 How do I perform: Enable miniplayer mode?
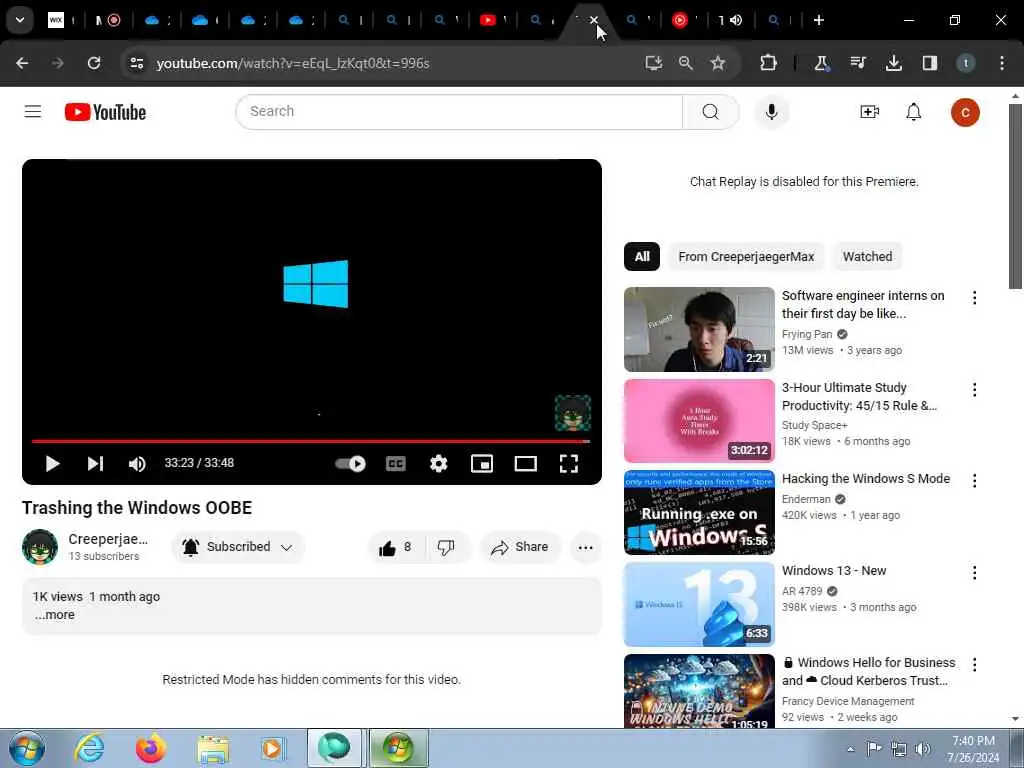click(x=482, y=464)
